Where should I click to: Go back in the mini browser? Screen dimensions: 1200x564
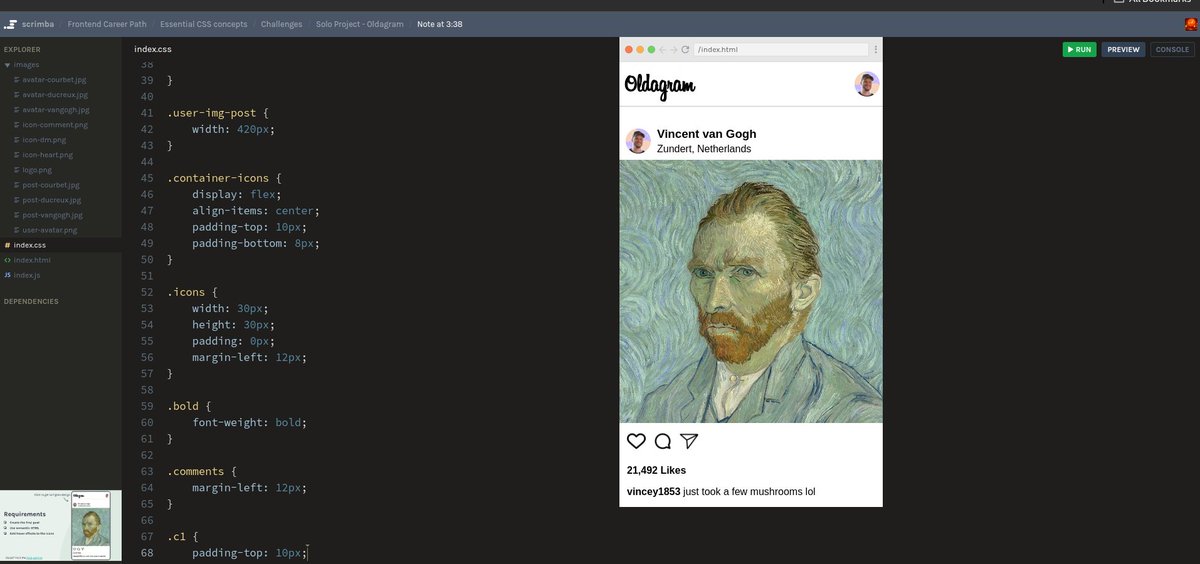click(662, 49)
